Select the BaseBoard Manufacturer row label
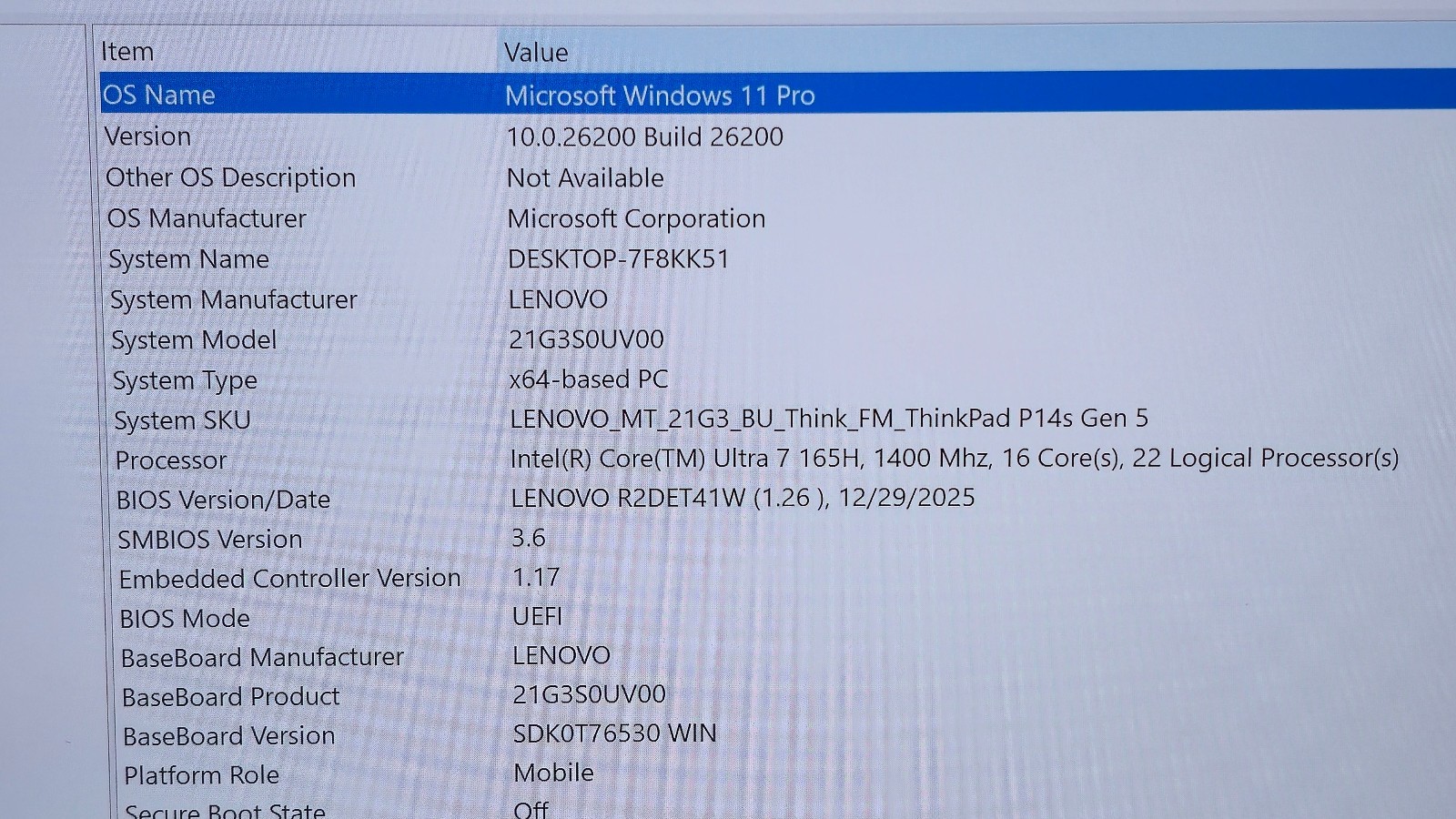This screenshot has height=819, width=1456. pos(262,657)
